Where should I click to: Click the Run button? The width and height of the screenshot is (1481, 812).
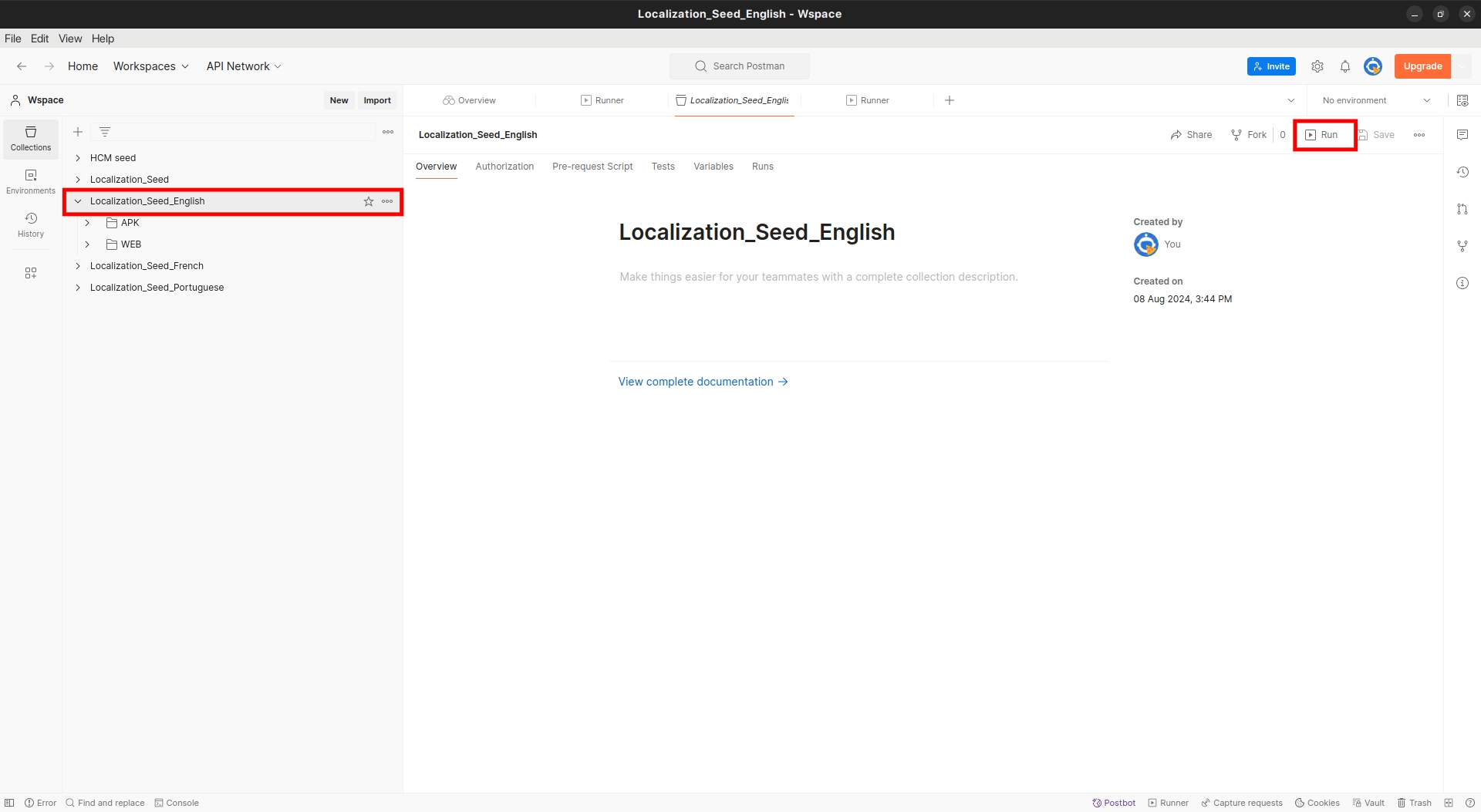pyautogui.click(x=1322, y=135)
